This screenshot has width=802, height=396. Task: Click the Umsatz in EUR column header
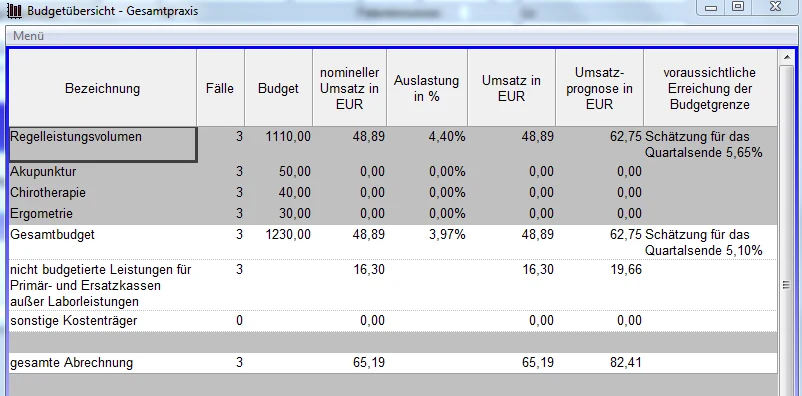(511, 88)
